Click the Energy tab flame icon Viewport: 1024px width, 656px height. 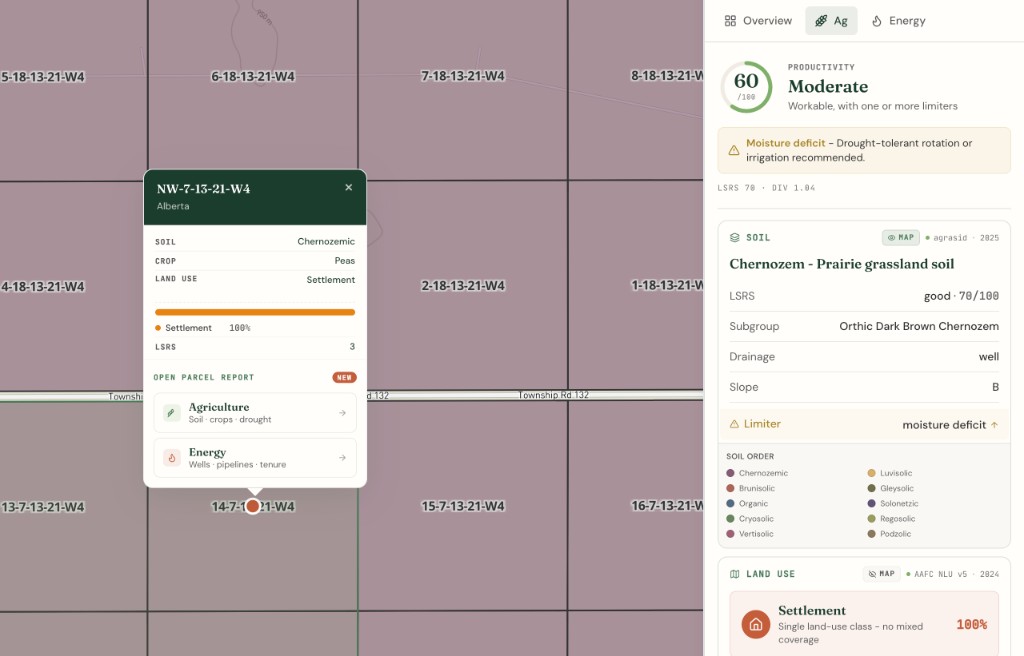coord(877,21)
